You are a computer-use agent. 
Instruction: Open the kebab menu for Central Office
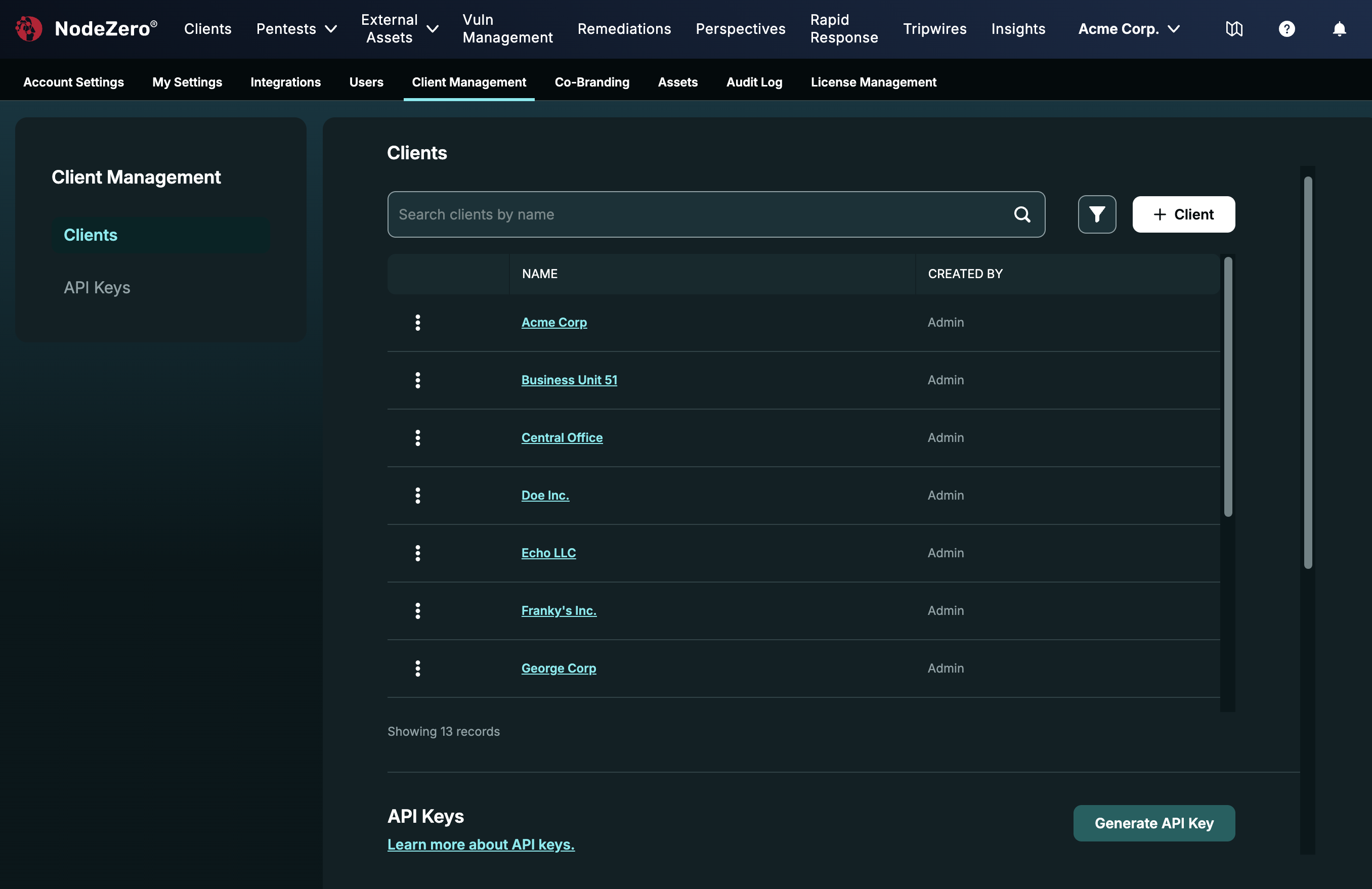pyautogui.click(x=417, y=438)
